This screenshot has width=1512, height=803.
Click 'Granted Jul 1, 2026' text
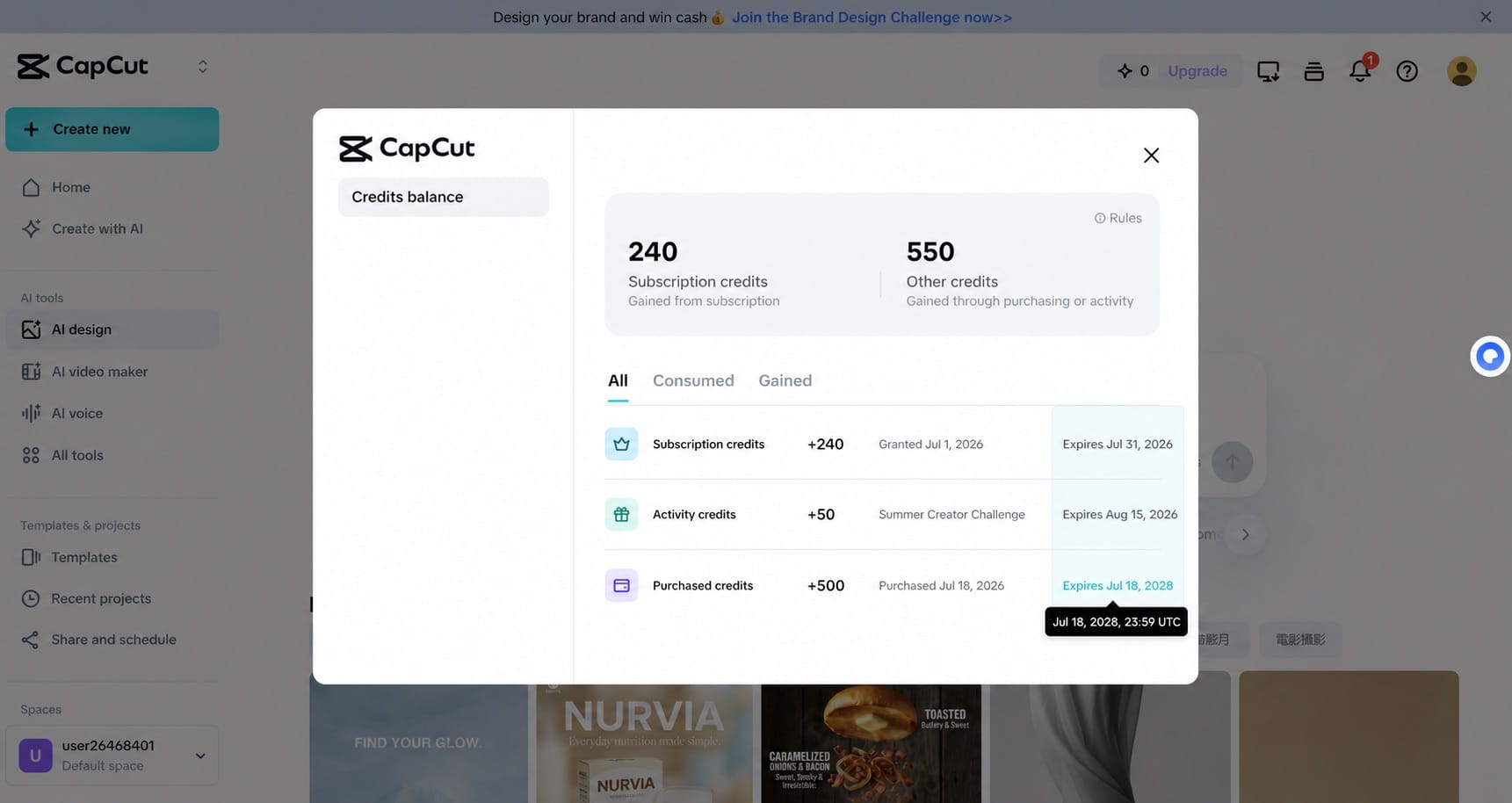point(930,444)
